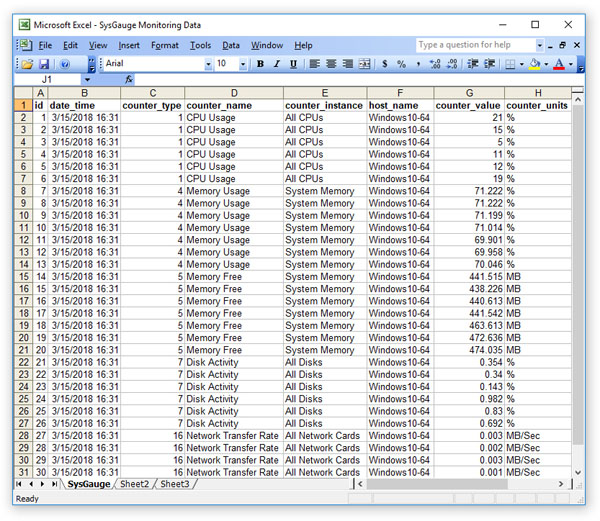Apply percent style icon
600x521 pixels.
coord(401,64)
